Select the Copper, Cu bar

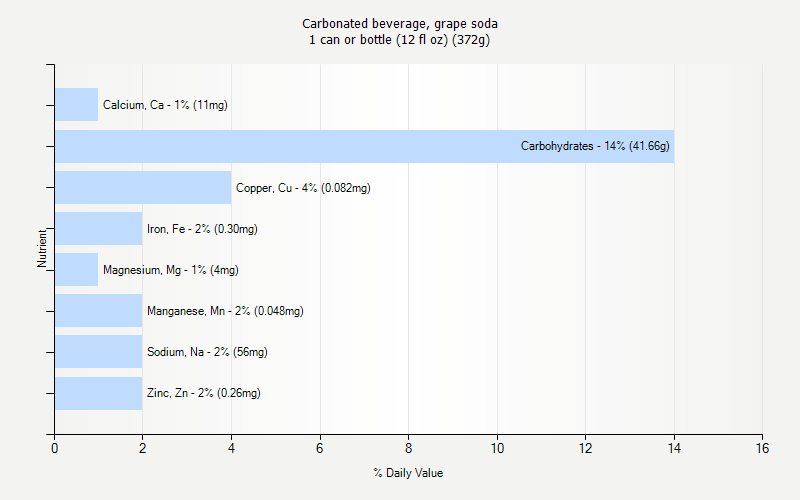click(143, 188)
